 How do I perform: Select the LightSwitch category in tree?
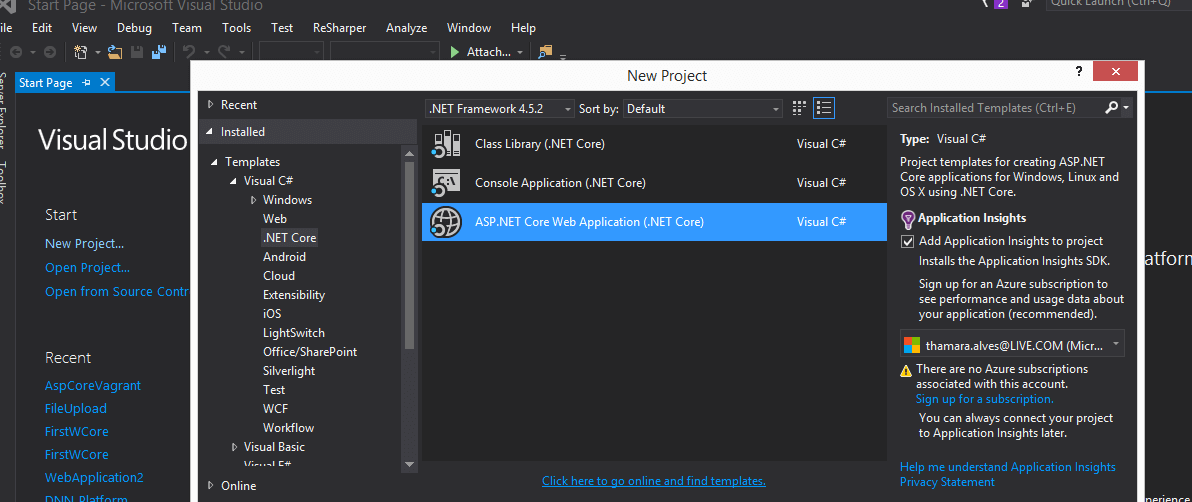[x=293, y=333]
